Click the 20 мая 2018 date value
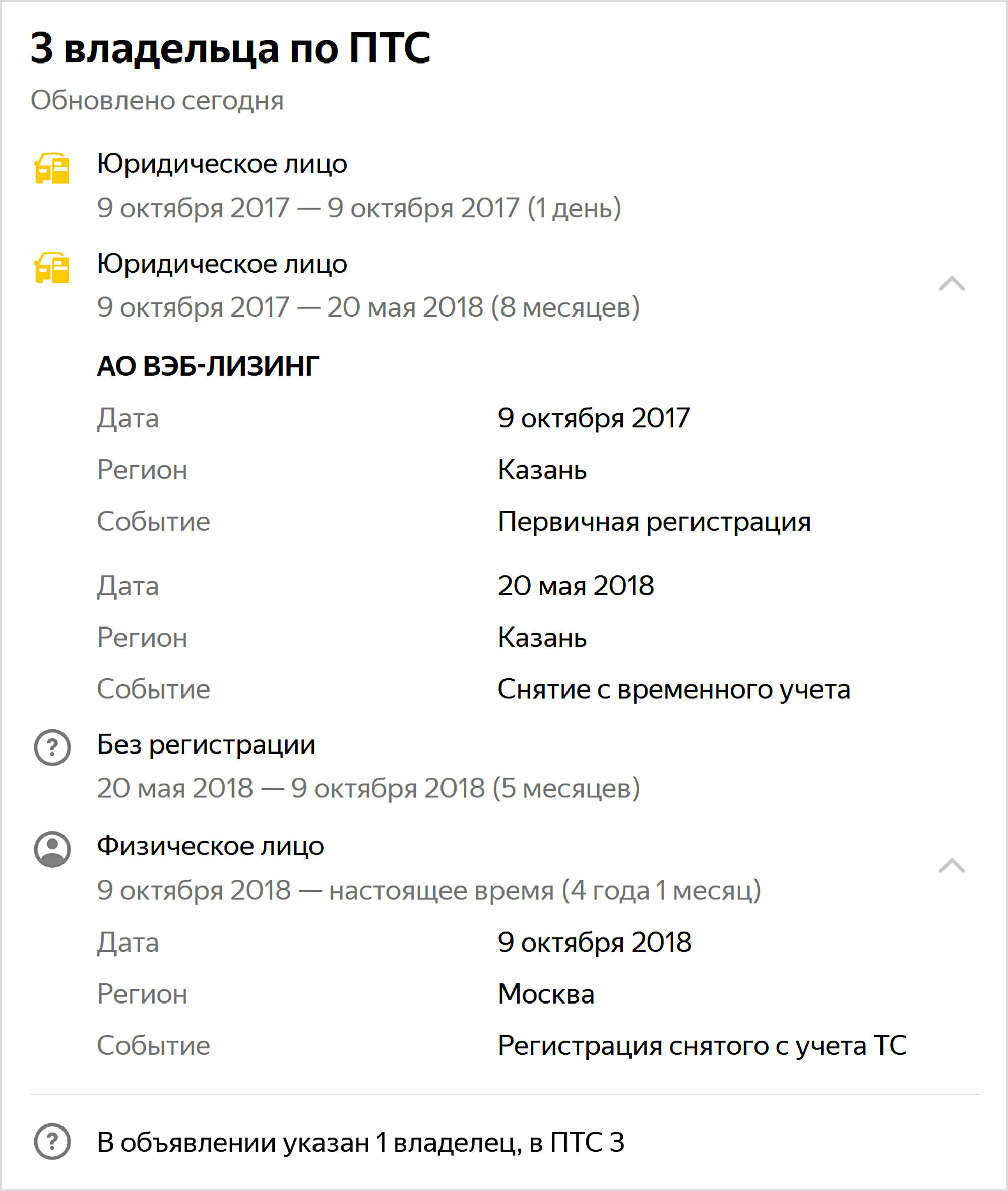 576,586
